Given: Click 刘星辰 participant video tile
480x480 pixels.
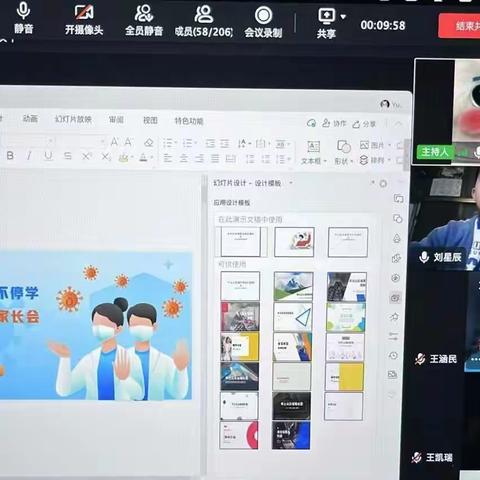Looking at the screenshot, I should [445, 219].
